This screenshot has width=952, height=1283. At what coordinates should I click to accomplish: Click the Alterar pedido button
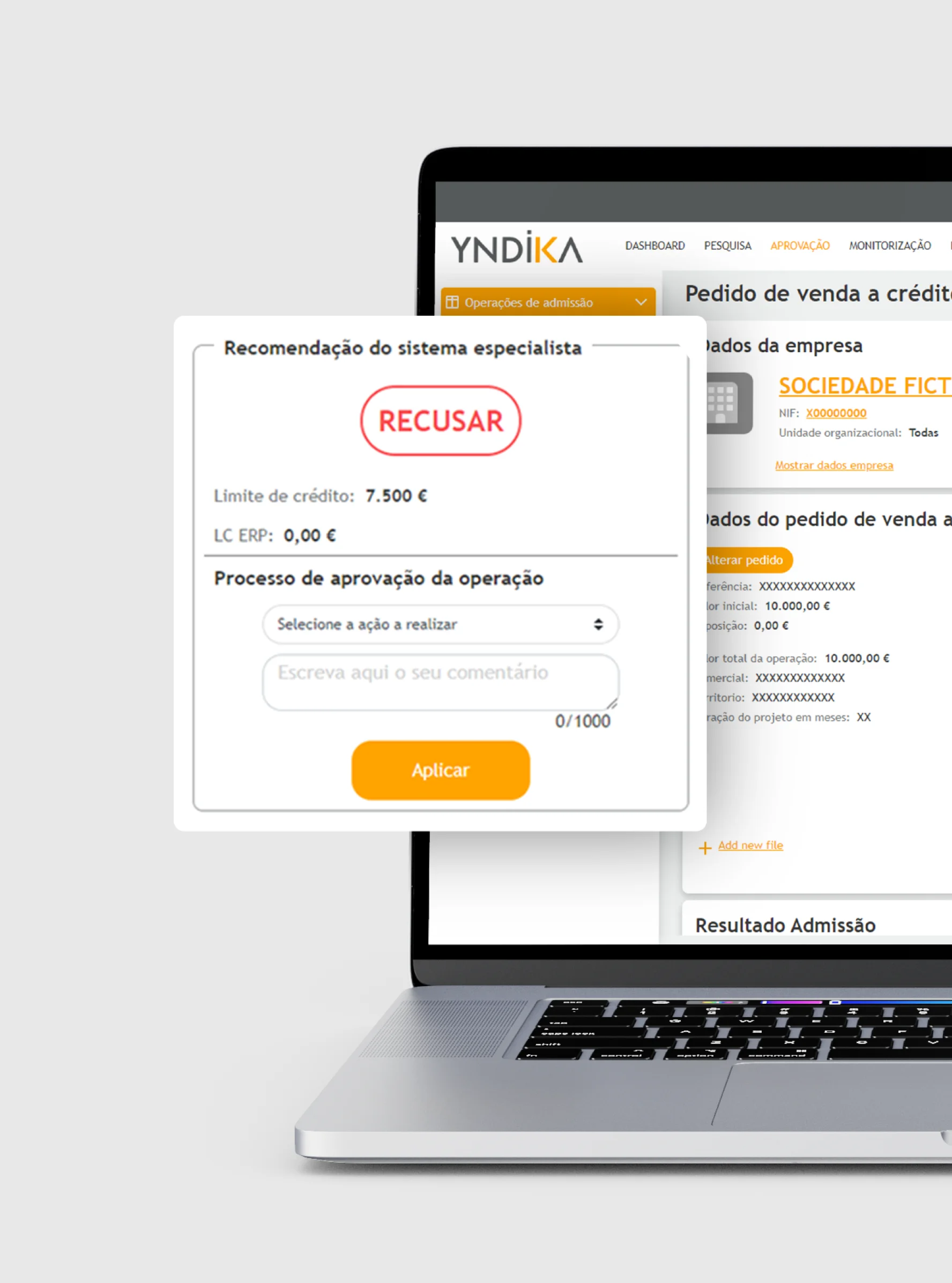click(x=748, y=560)
